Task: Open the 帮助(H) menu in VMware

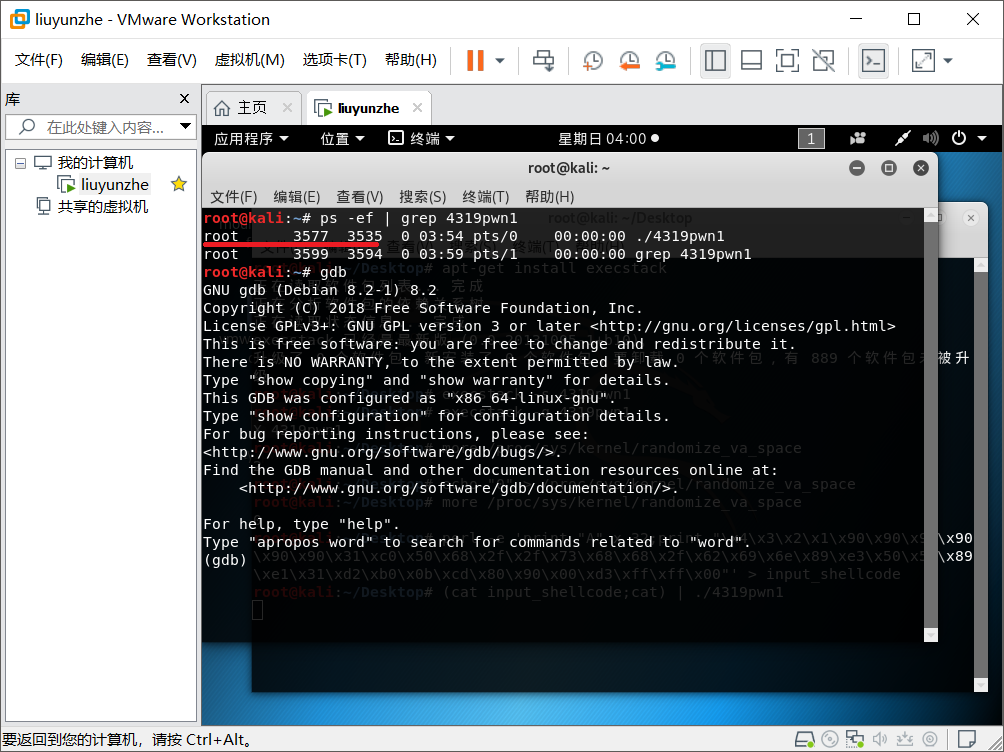Action: point(410,60)
